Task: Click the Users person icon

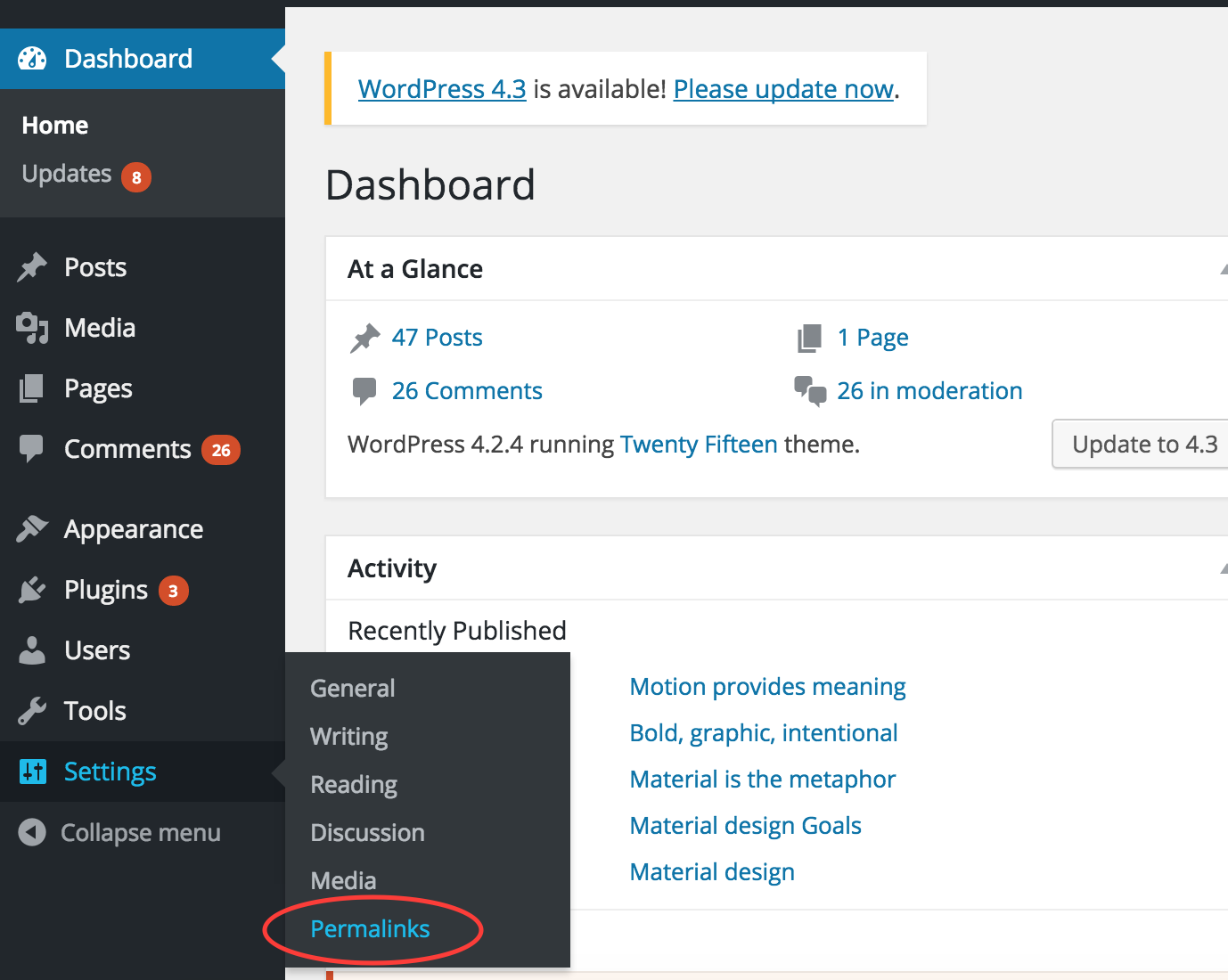Action: click(32, 650)
